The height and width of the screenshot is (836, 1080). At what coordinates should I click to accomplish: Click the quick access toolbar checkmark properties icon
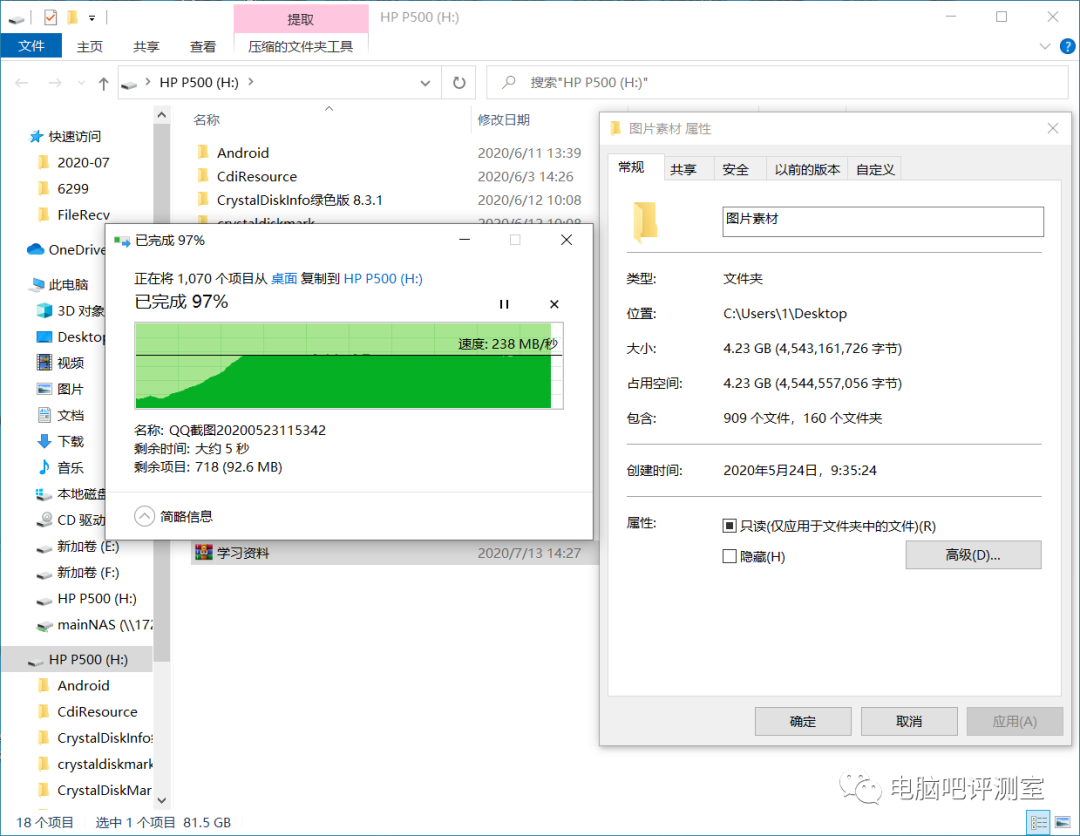click(50, 17)
